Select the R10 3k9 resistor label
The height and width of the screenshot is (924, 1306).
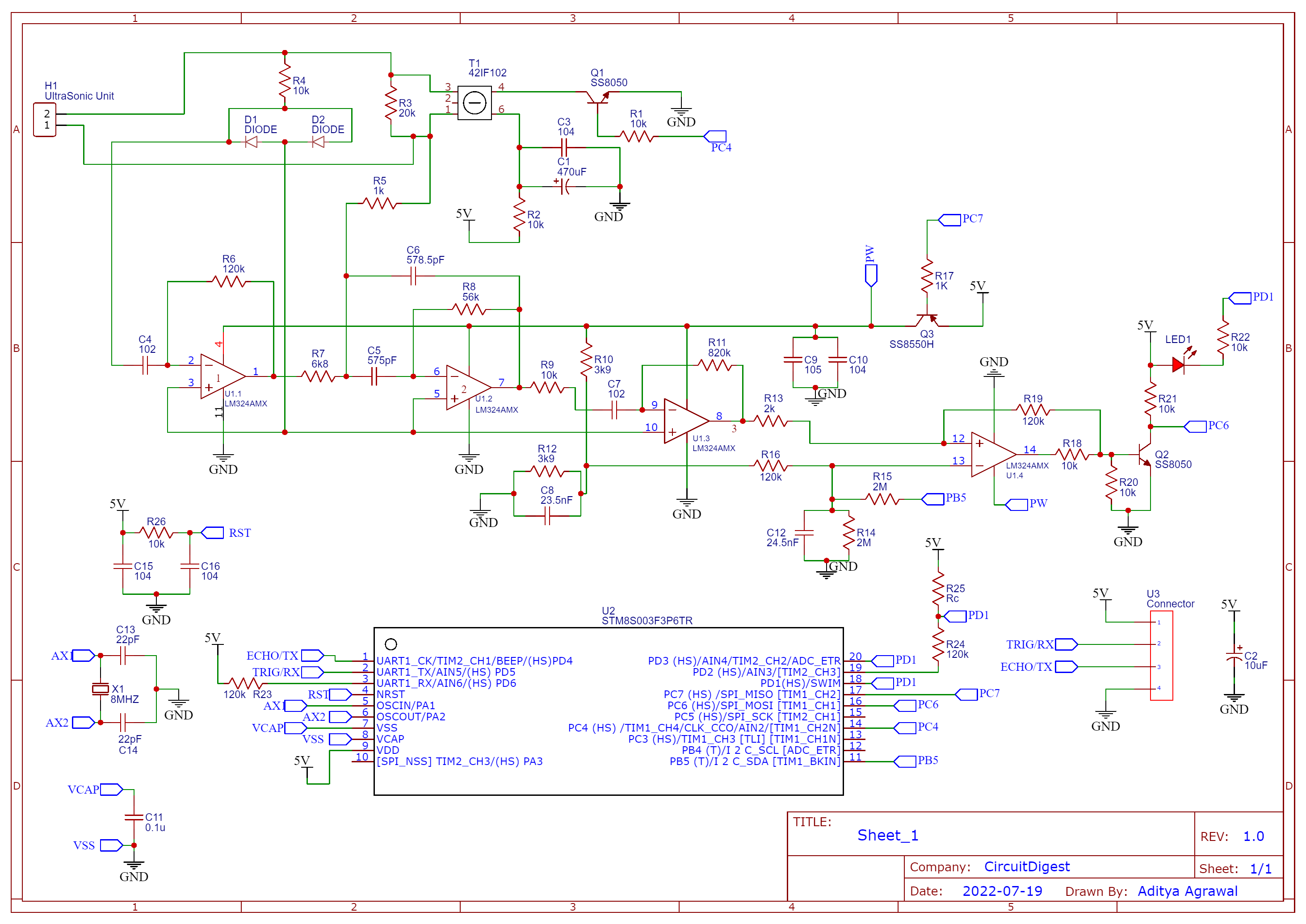tap(603, 365)
